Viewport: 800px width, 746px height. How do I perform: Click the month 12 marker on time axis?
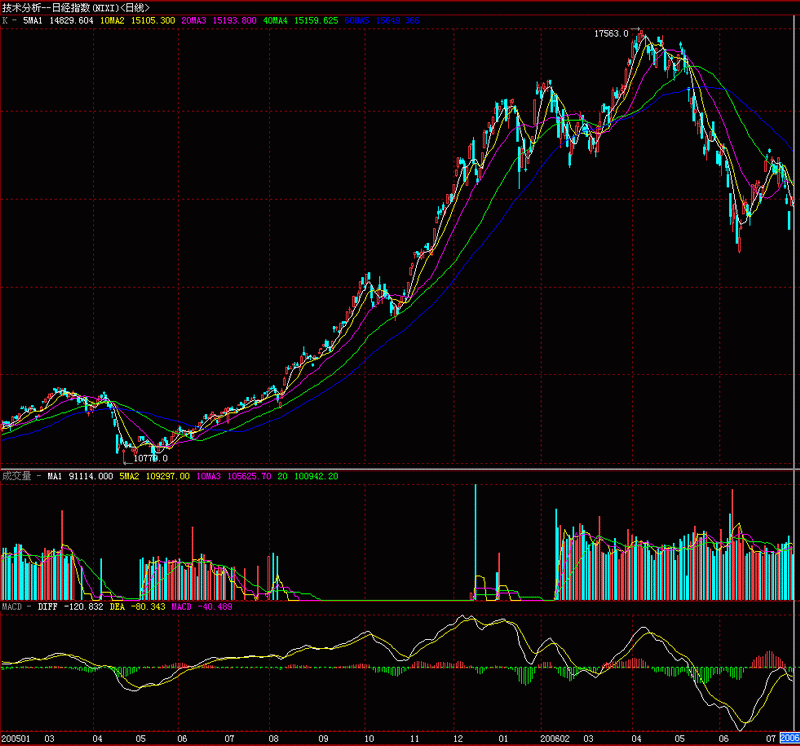pos(457,738)
